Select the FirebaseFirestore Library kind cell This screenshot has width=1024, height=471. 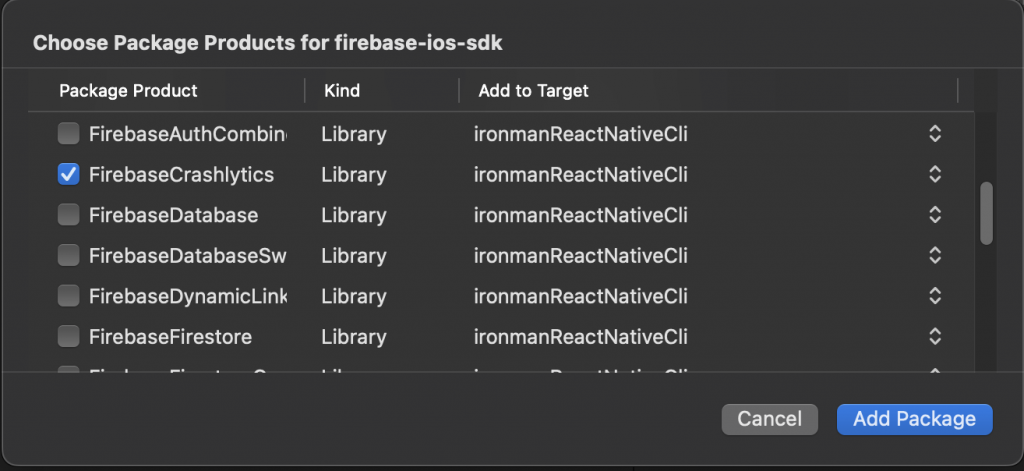353,337
